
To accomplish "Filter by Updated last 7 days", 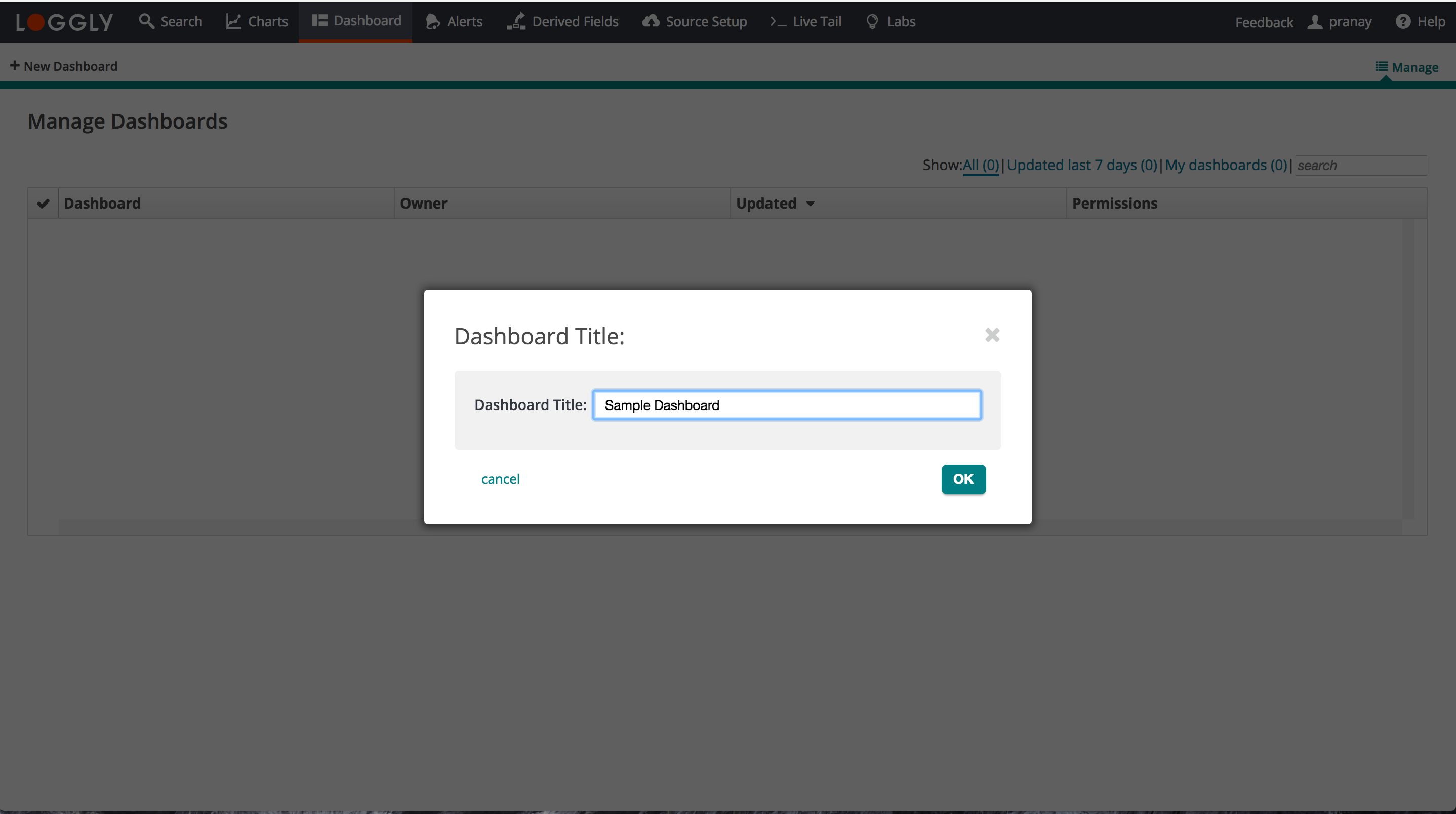I will (1082, 165).
